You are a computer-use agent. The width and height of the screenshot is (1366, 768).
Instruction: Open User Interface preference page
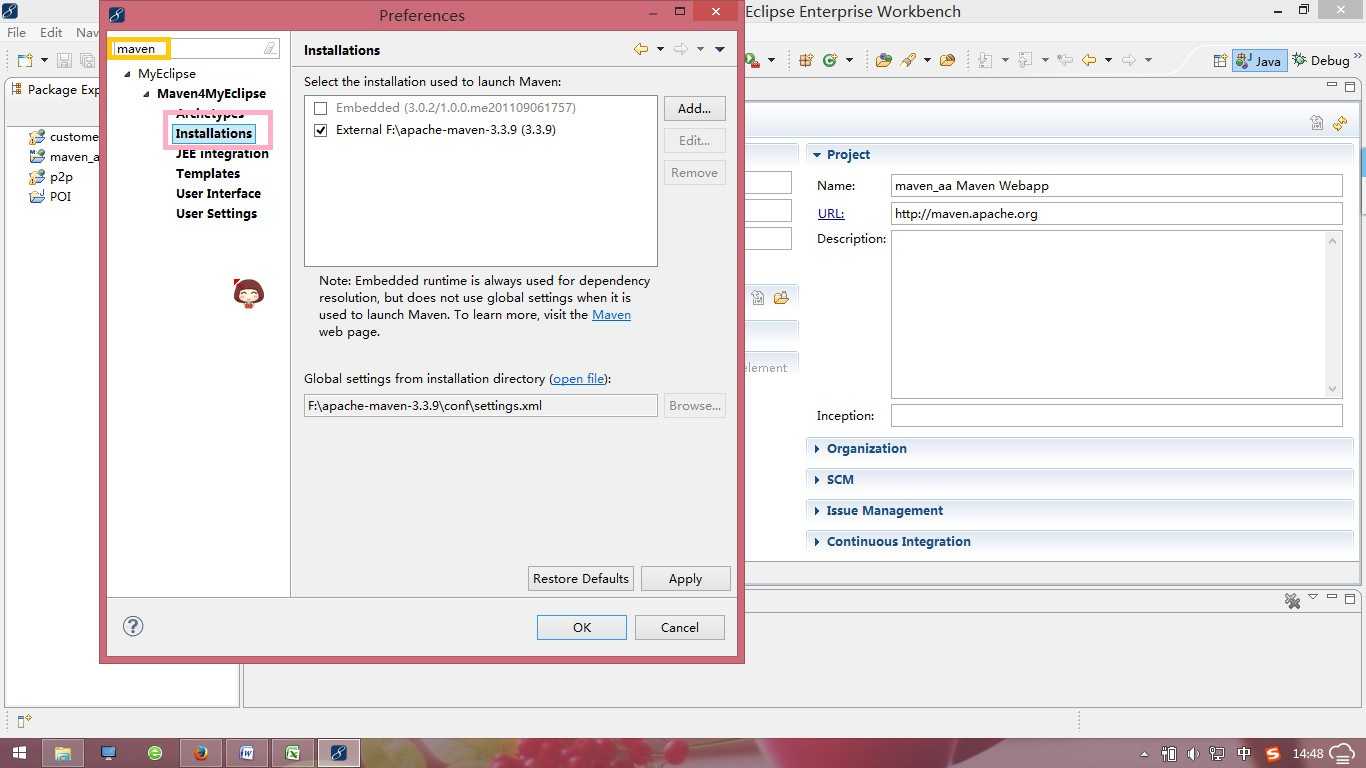pyautogui.click(x=218, y=194)
